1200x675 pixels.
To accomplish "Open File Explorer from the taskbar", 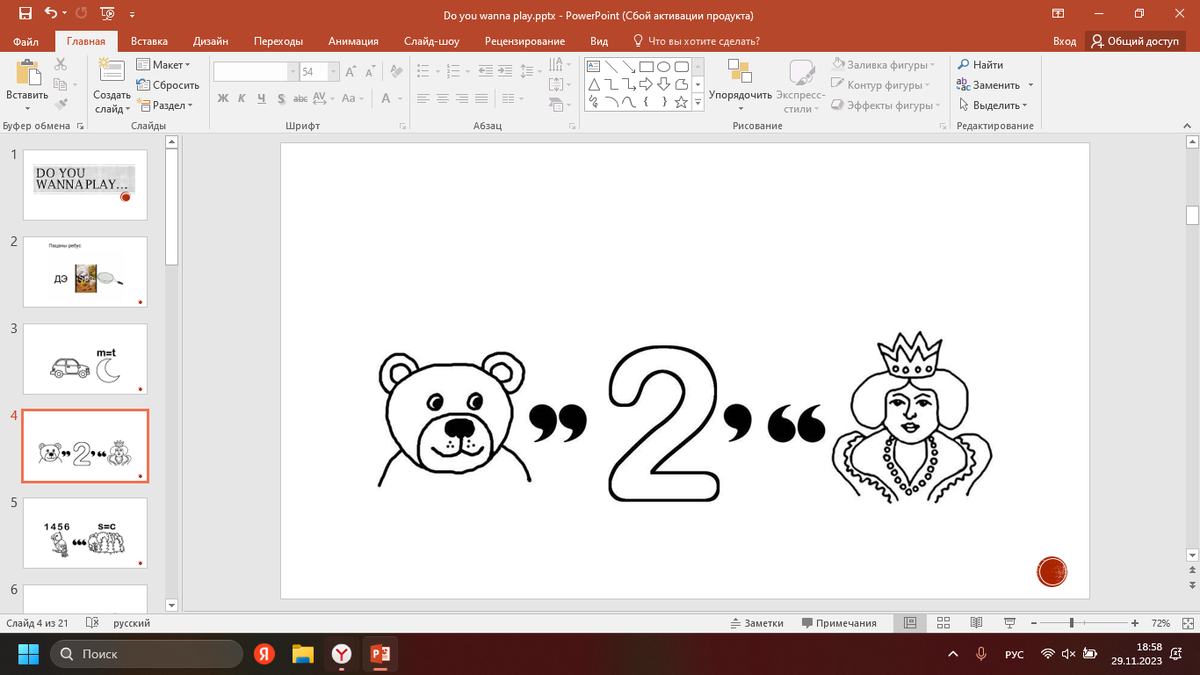I will point(303,653).
